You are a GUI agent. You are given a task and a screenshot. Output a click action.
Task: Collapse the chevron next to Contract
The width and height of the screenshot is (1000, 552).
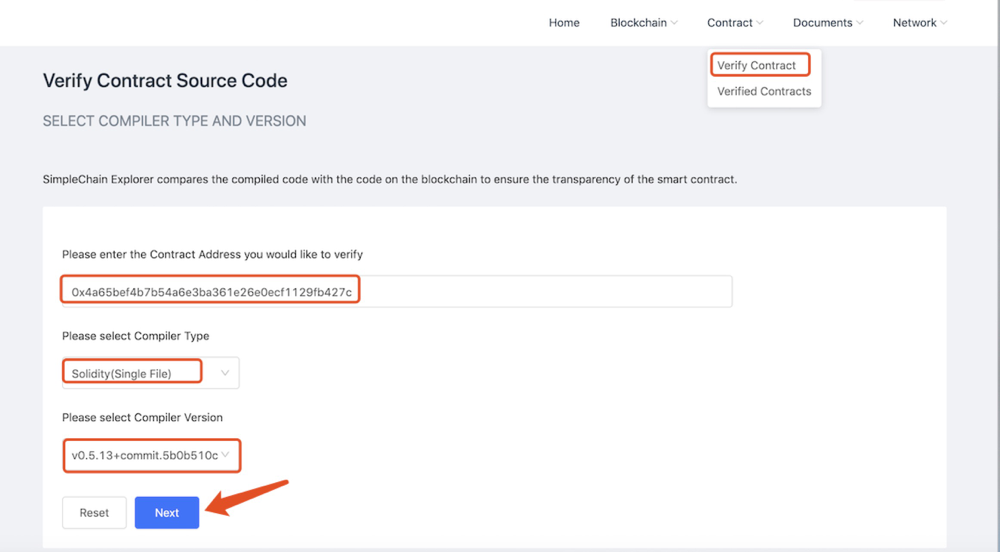click(760, 23)
